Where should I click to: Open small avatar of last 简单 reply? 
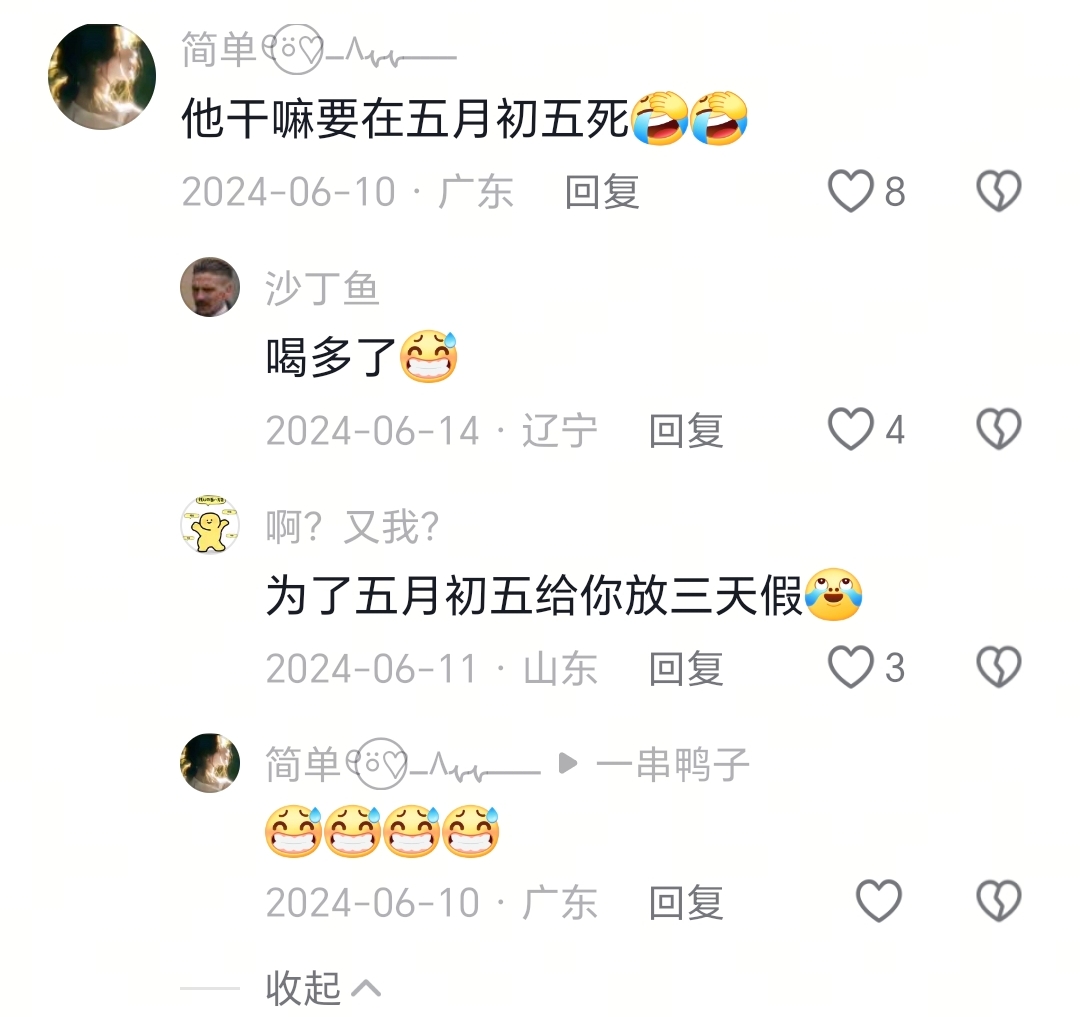pyautogui.click(x=210, y=763)
